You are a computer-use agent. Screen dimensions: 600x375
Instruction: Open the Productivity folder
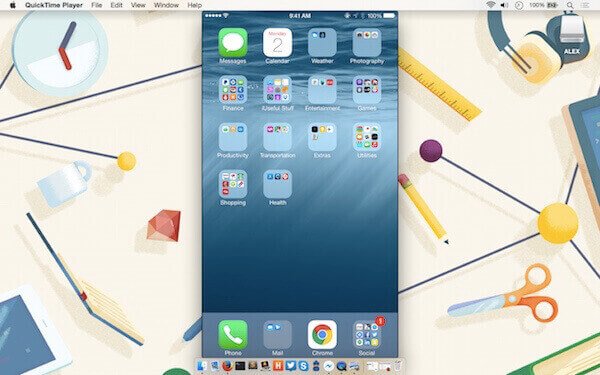(x=233, y=137)
